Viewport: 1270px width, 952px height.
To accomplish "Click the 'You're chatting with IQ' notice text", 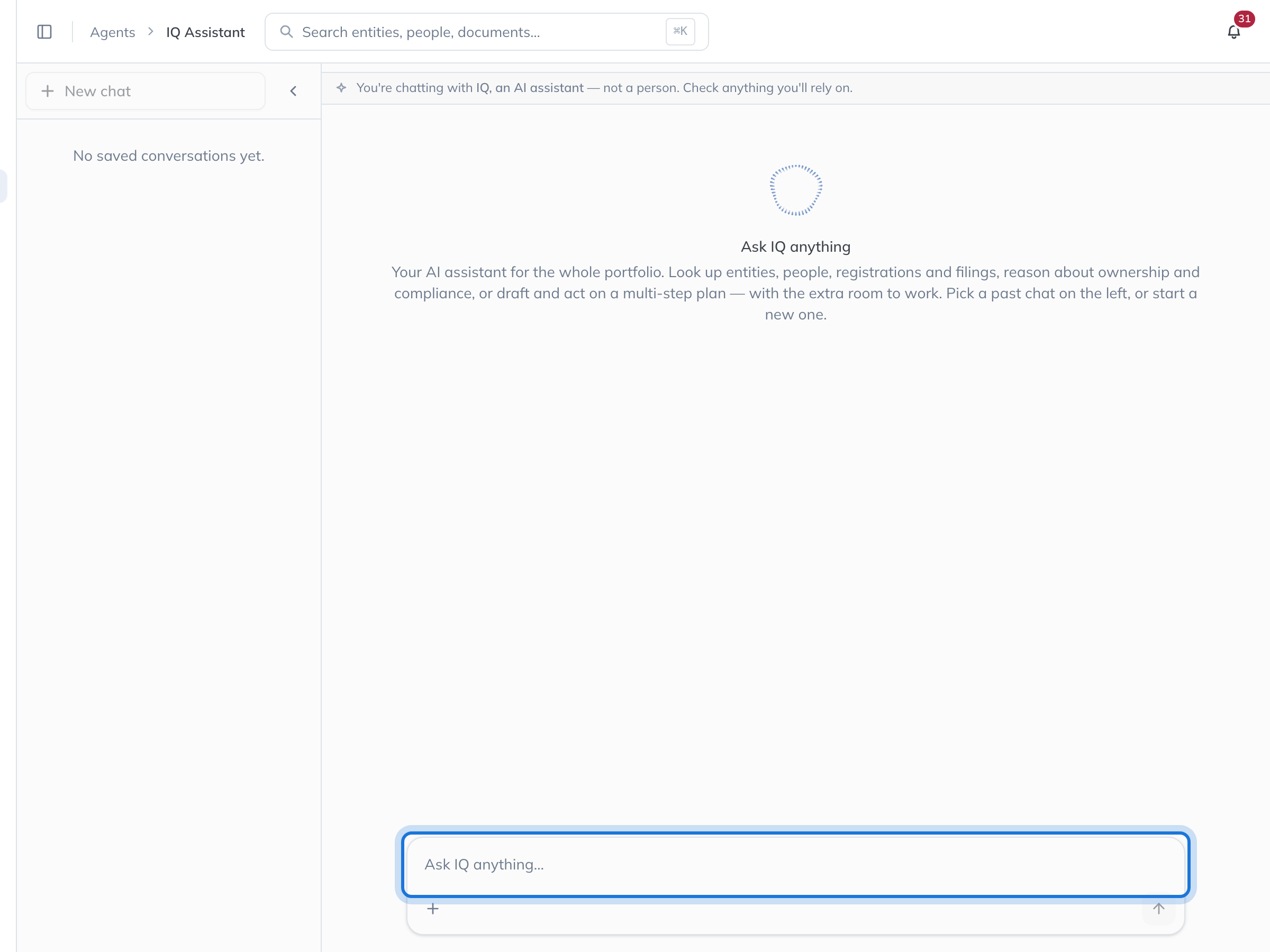I will 604,88.
